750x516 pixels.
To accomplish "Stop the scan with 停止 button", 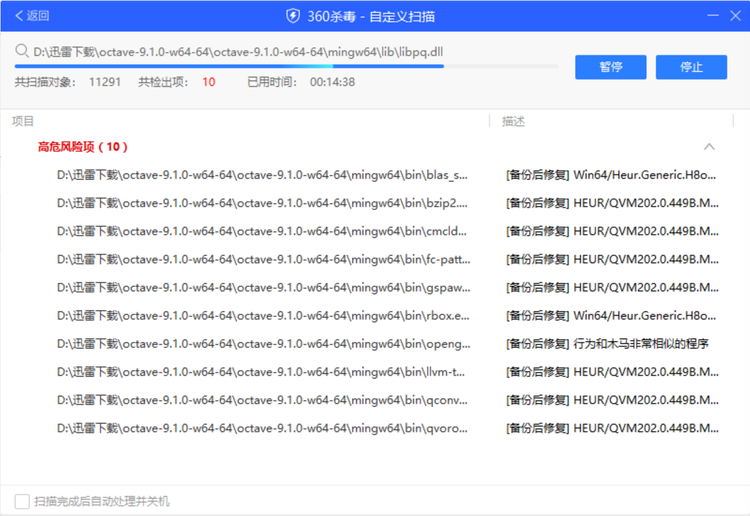I will (691, 67).
